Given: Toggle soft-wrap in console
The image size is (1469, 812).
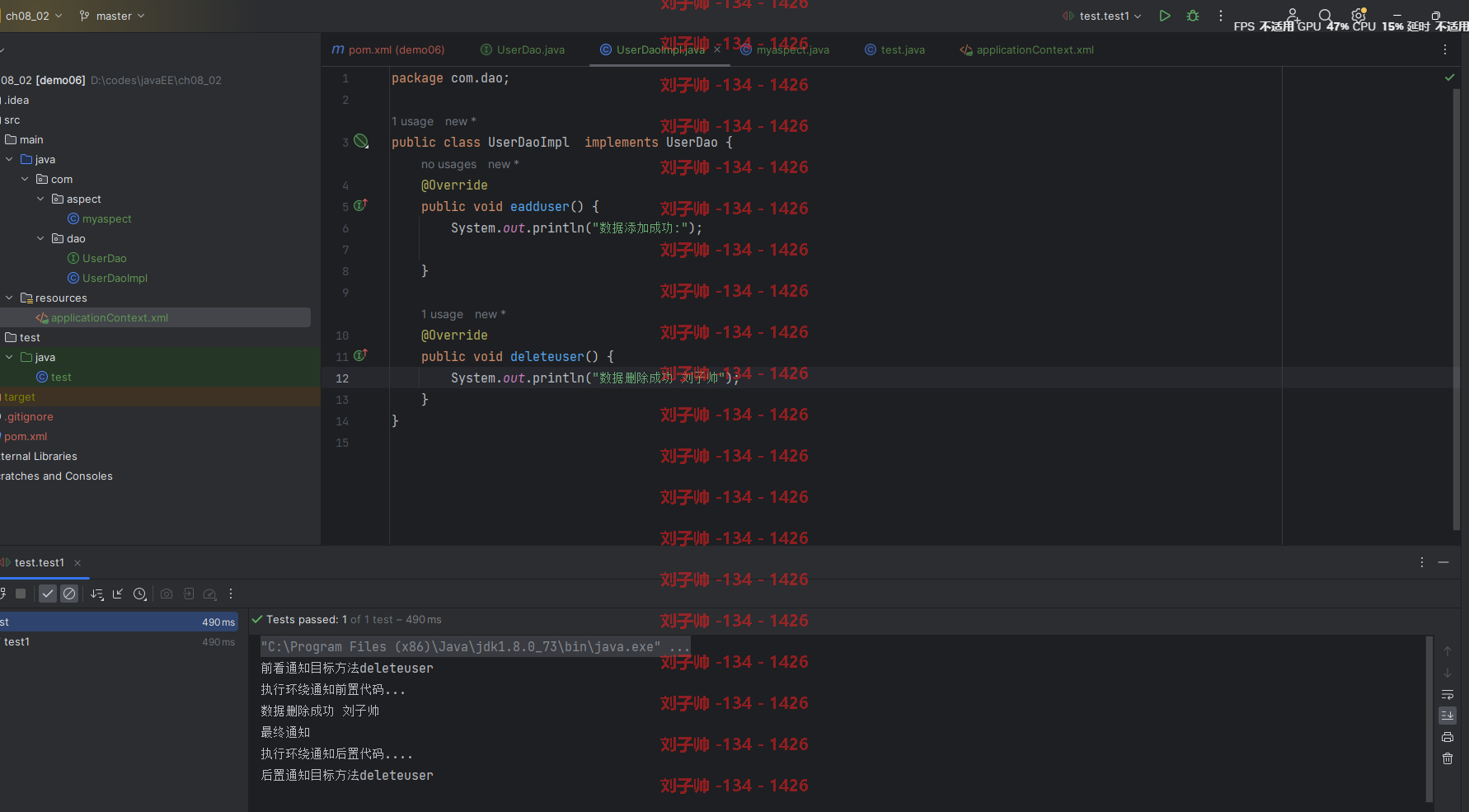Looking at the screenshot, I should pos(1448,694).
